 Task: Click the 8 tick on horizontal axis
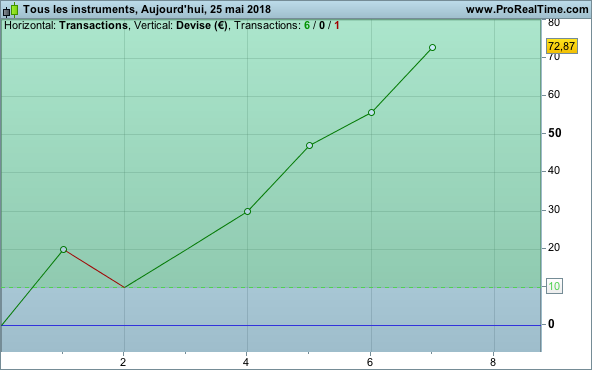493,363
